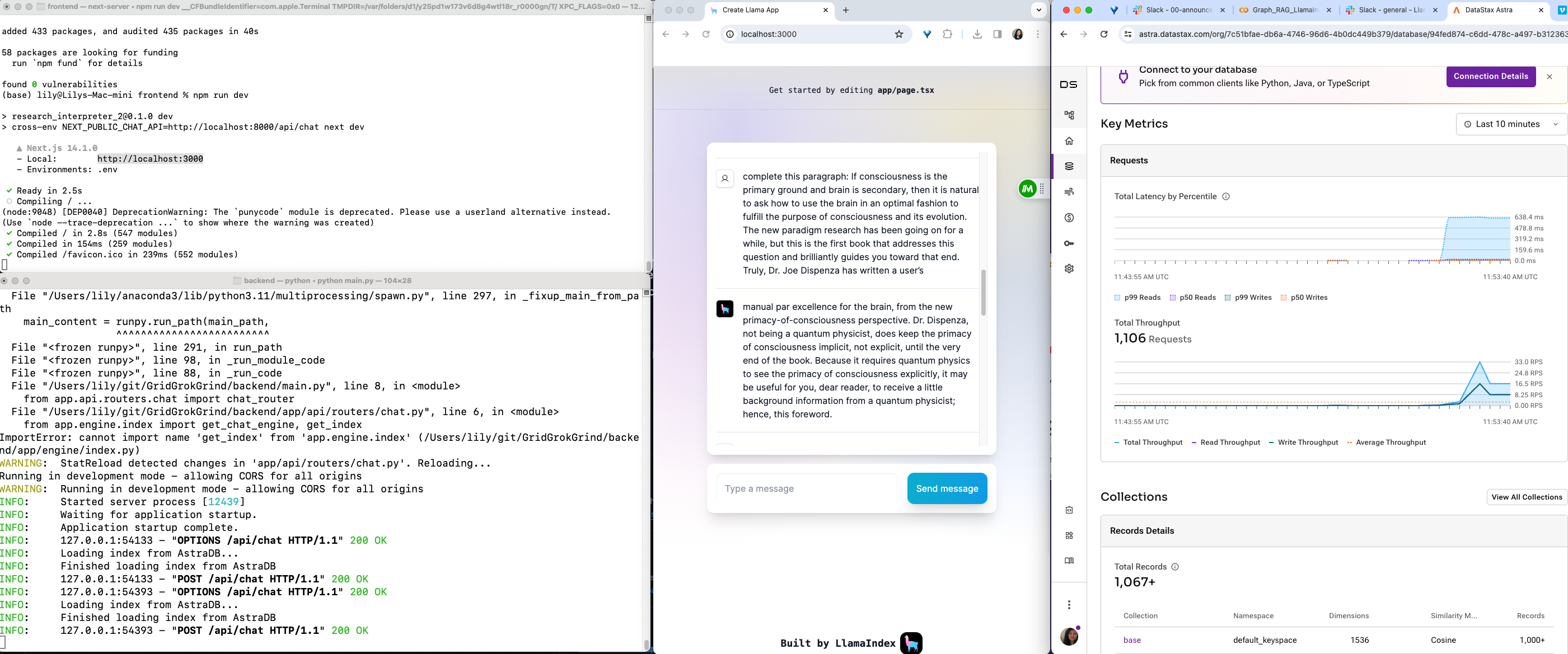Open the documentation book icon
The width and height of the screenshot is (1568, 654).
click(1069, 561)
